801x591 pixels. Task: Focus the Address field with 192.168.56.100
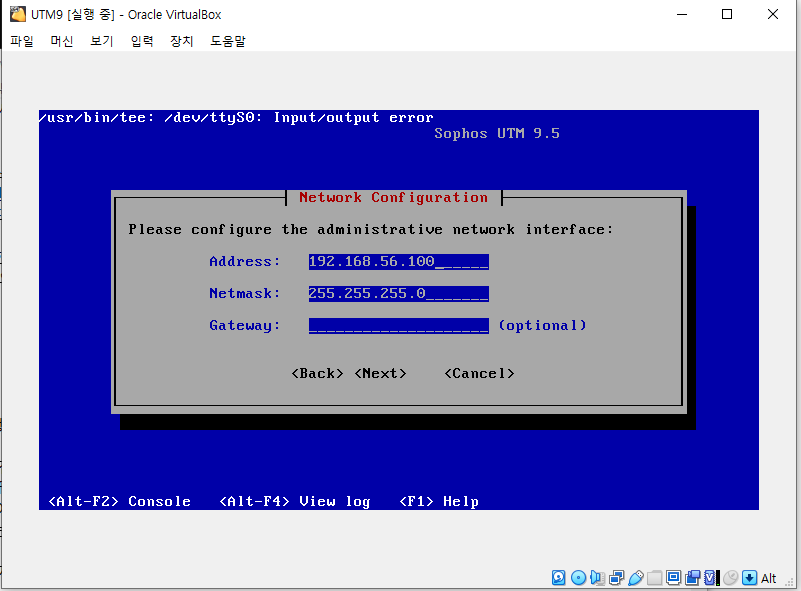click(x=398, y=262)
